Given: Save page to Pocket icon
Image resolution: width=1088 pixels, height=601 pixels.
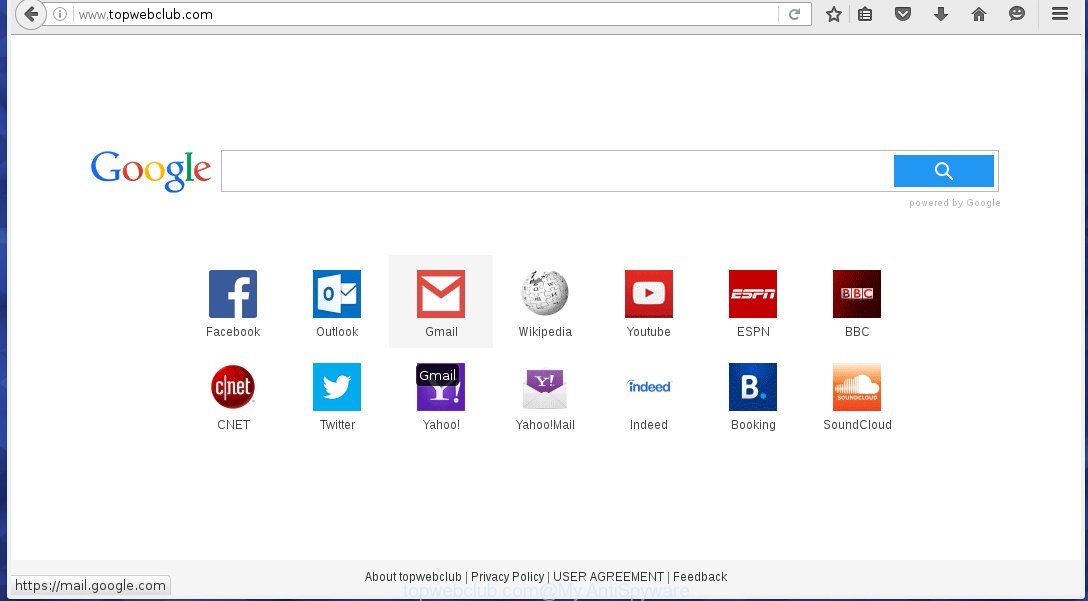Looking at the screenshot, I should 903,14.
